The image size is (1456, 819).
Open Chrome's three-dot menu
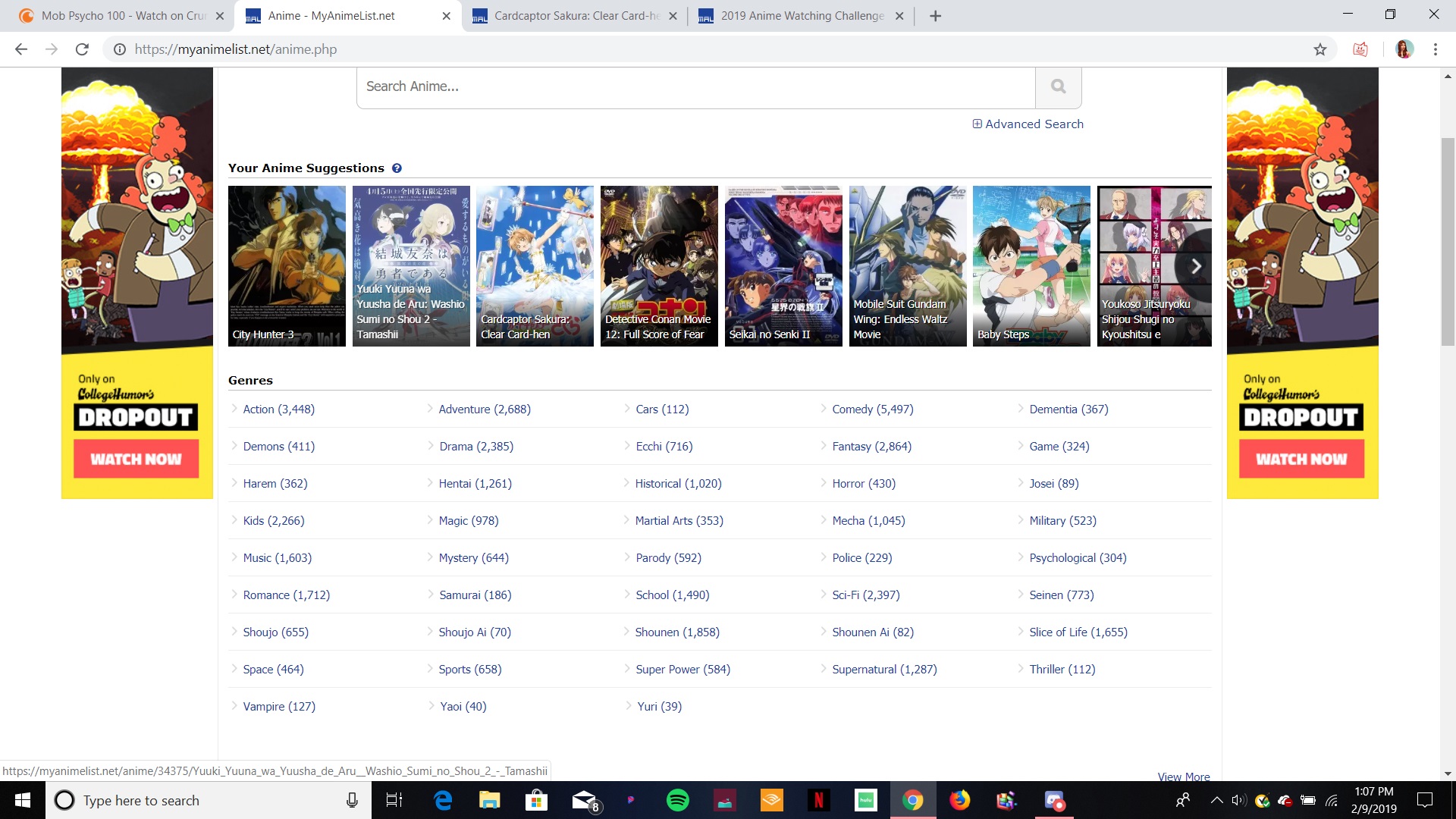[x=1436, y=49]
